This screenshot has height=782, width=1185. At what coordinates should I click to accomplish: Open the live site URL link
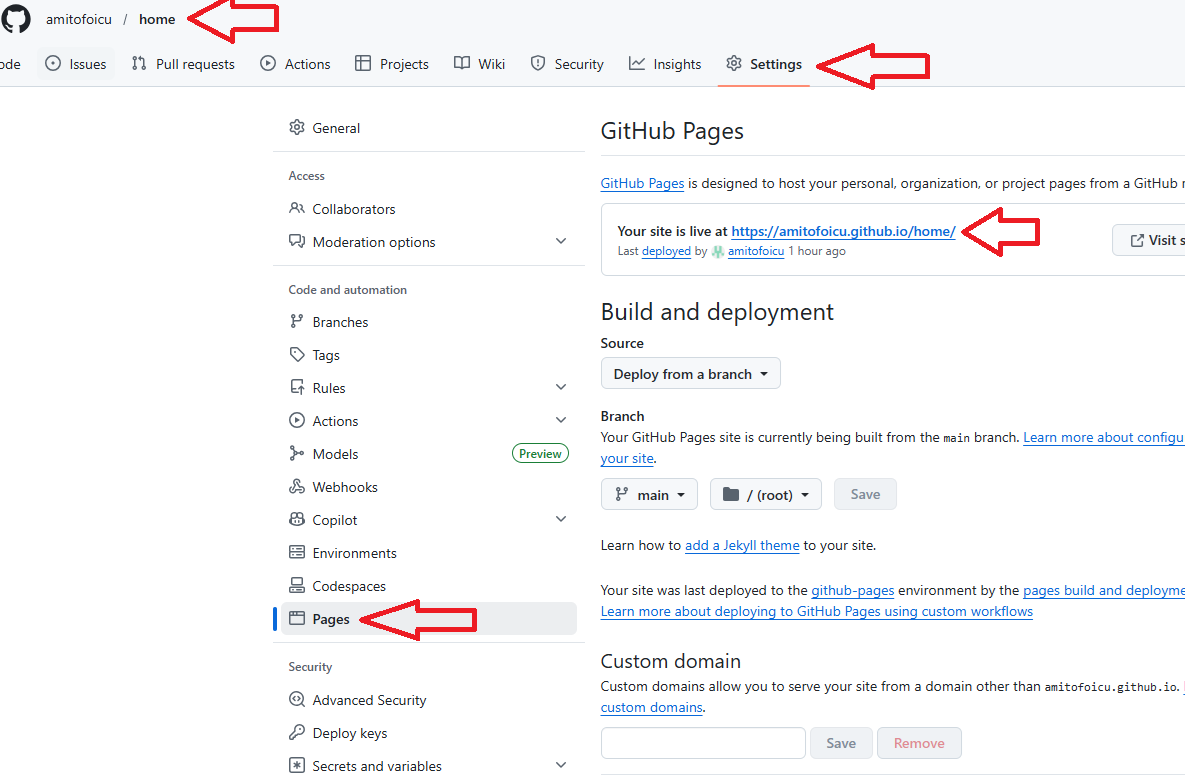point(843,231)
